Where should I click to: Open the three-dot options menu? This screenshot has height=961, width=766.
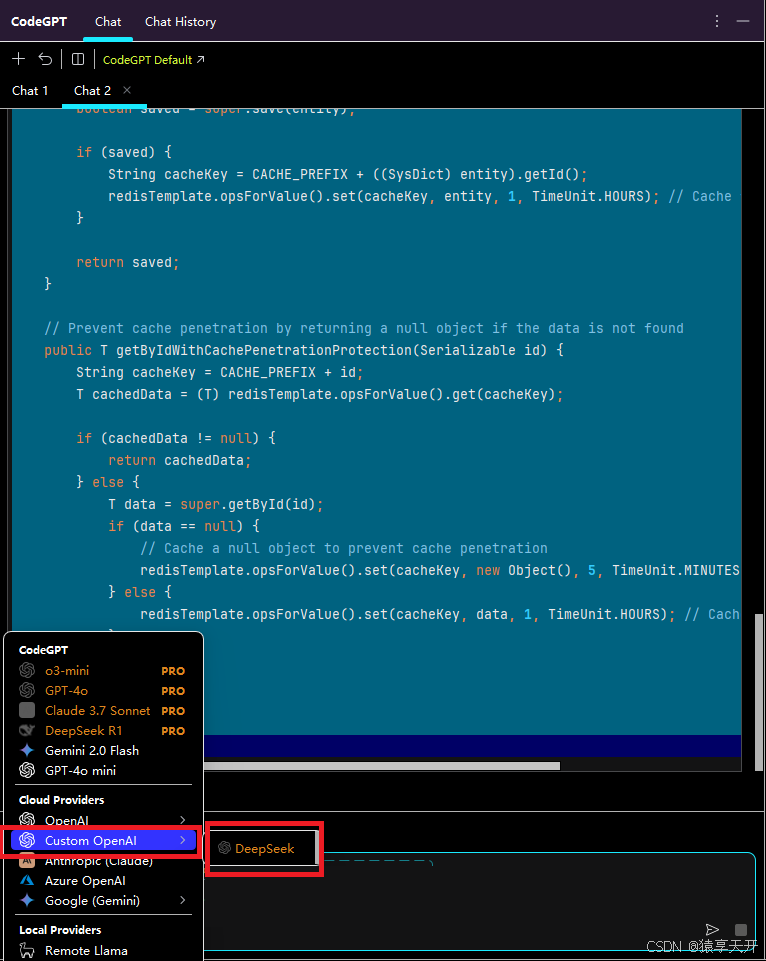[x=716, y=21]
